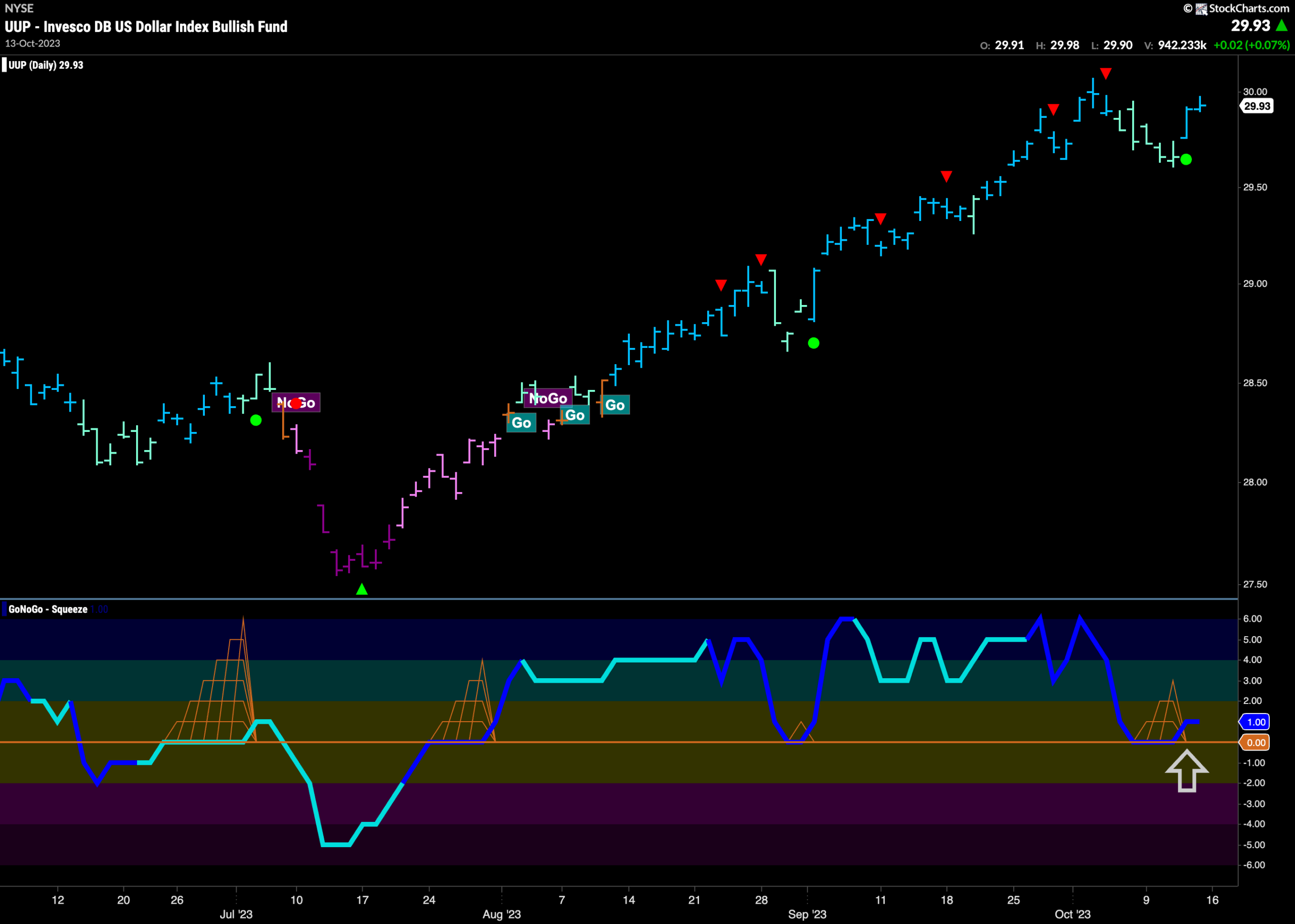Click the GoNoGo - Squeeze panel label
The height and width of the screenshot is (924, 1295).
pos(48,609)
